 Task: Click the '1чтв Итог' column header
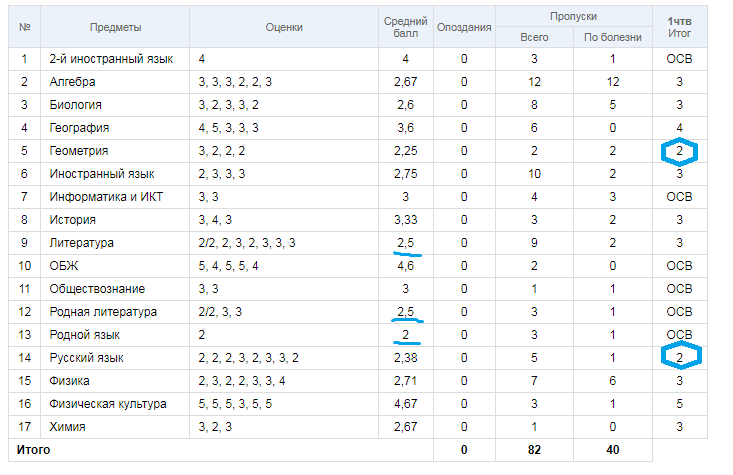[x=679, y=27]
